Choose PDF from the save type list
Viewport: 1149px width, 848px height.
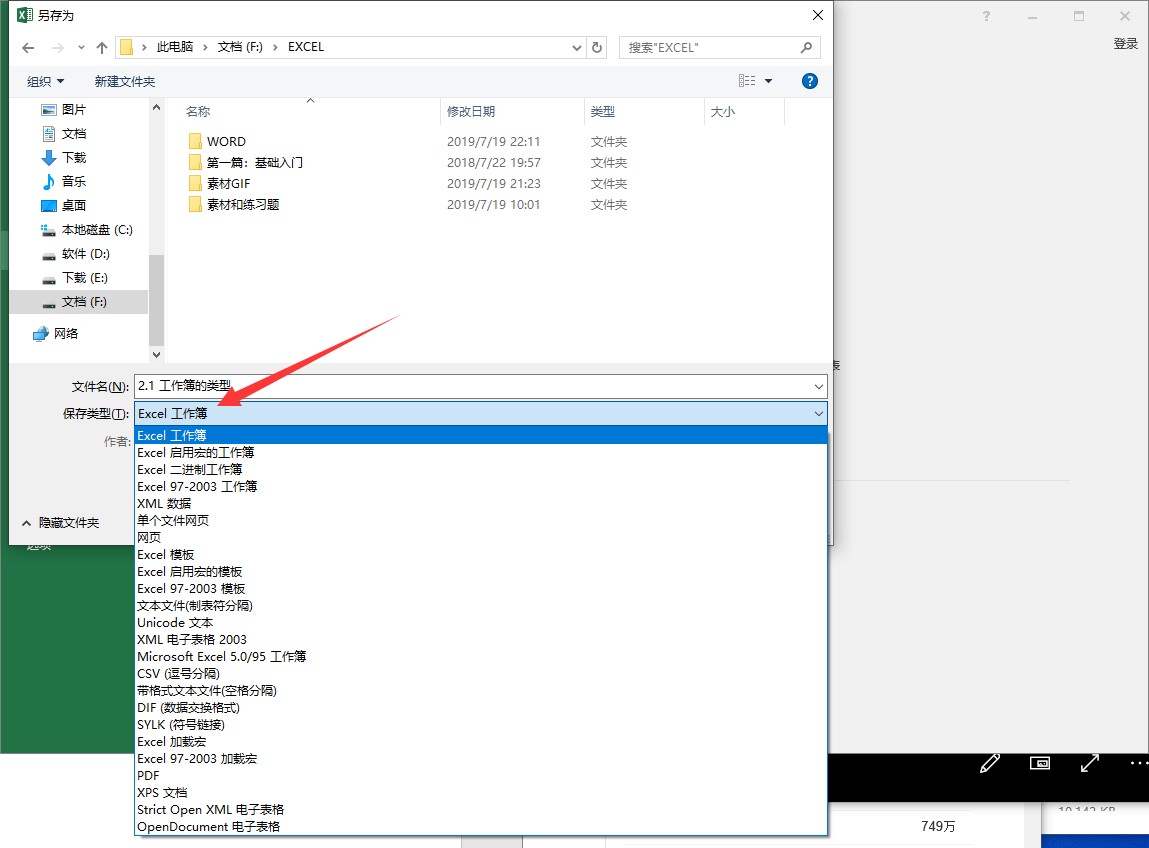pos(148,776)
